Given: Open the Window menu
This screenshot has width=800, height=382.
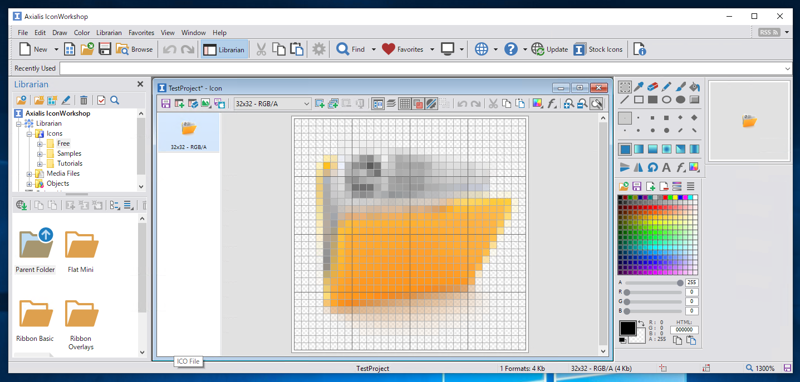Looking at the screenshot, I should (193, 33).
